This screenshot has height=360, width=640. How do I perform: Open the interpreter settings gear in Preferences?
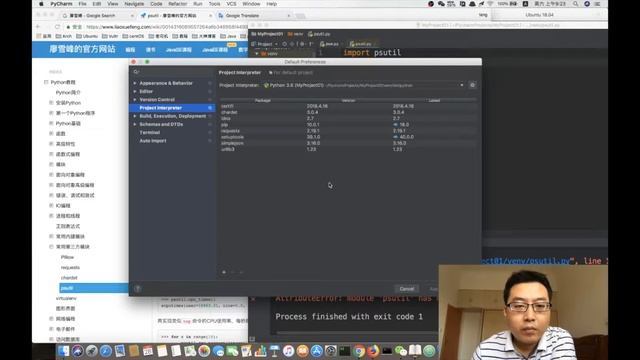pyautogui.click(x=472, y=85)
